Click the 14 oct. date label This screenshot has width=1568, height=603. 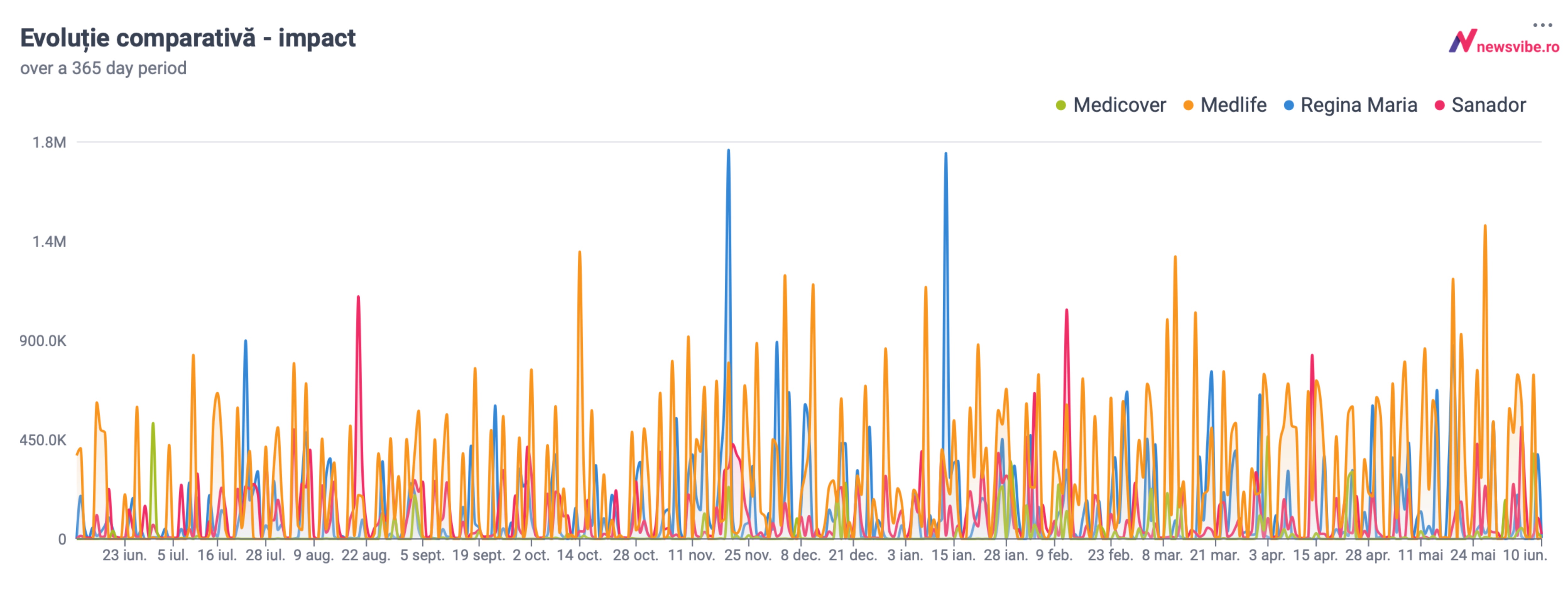[580, 555]
